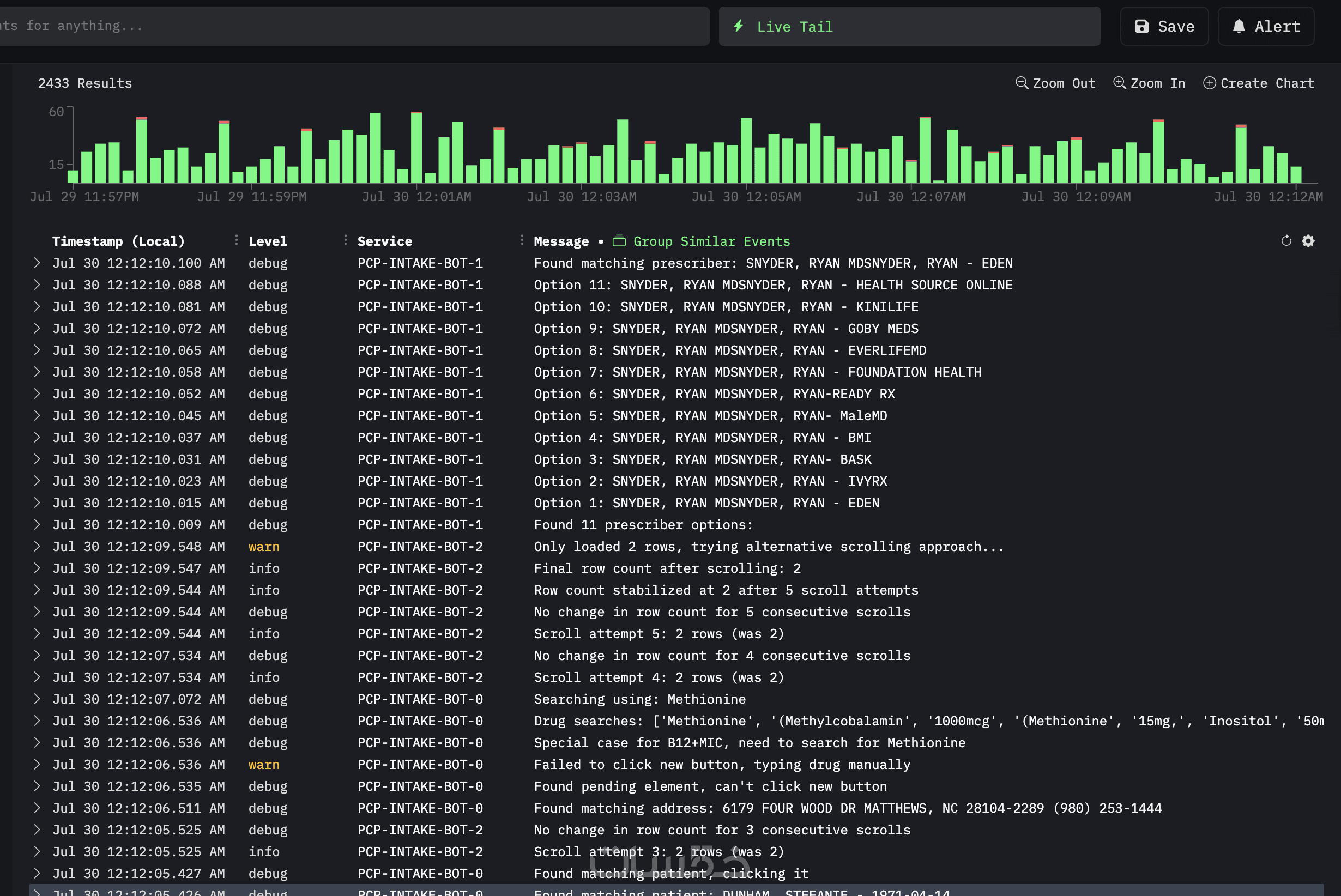Open table settings gear icon
Viewport: 1341px width, 896px height.
click(x=1308, y=240)
